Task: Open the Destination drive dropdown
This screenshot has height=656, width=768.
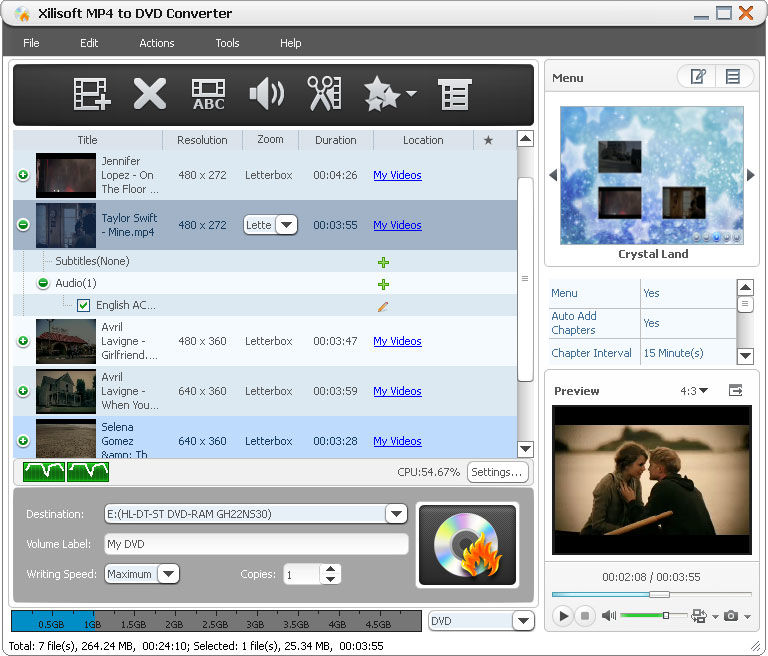Action: 396,514
